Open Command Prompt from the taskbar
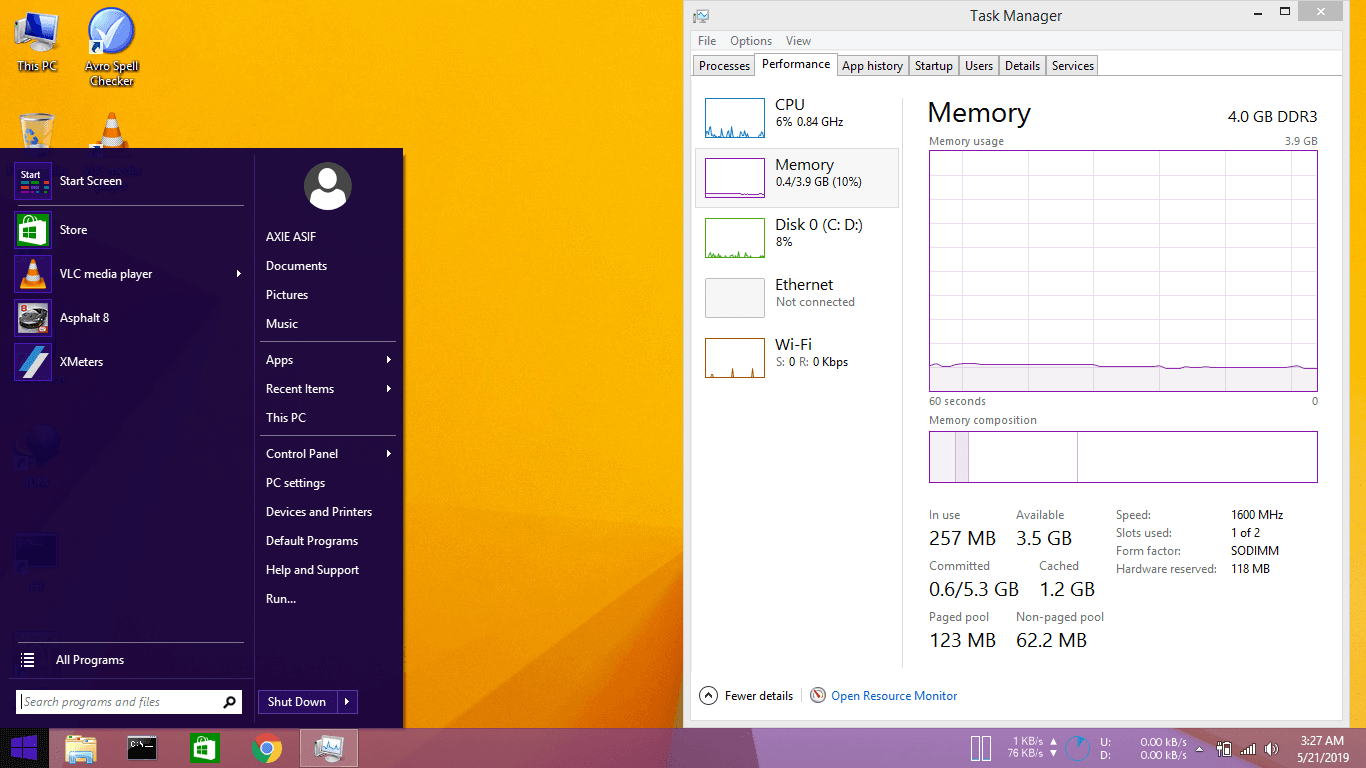 [143, 748]
